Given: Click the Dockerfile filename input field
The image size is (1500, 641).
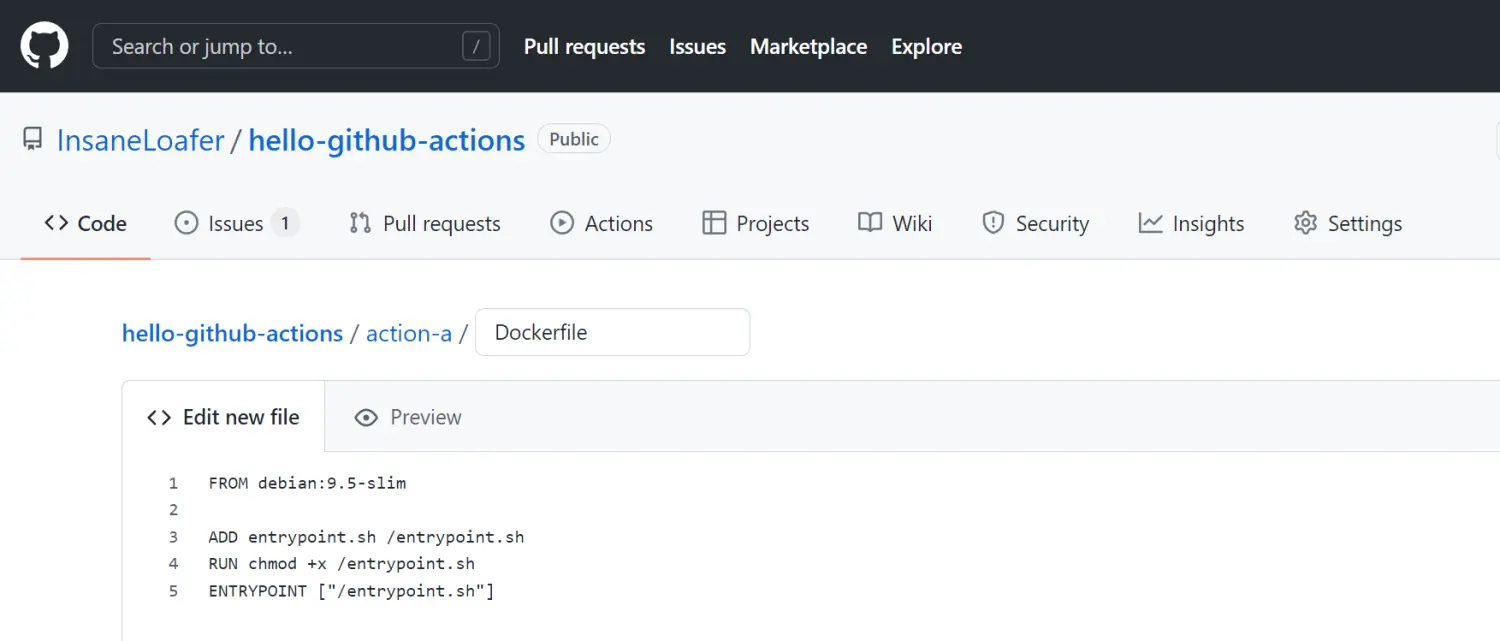Looking at the screenshot, I should click(x=612, y=332).
